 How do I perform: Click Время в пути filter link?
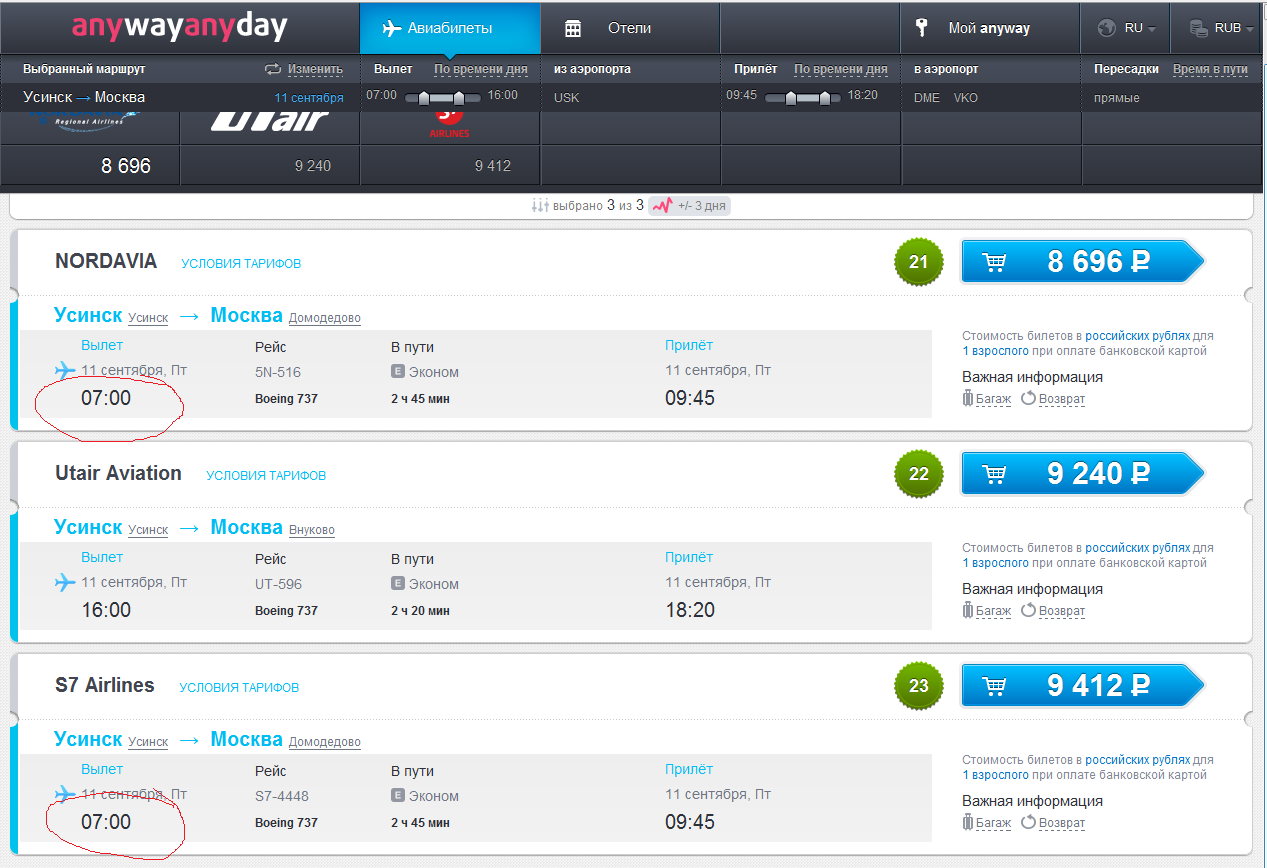[1210, 69]
